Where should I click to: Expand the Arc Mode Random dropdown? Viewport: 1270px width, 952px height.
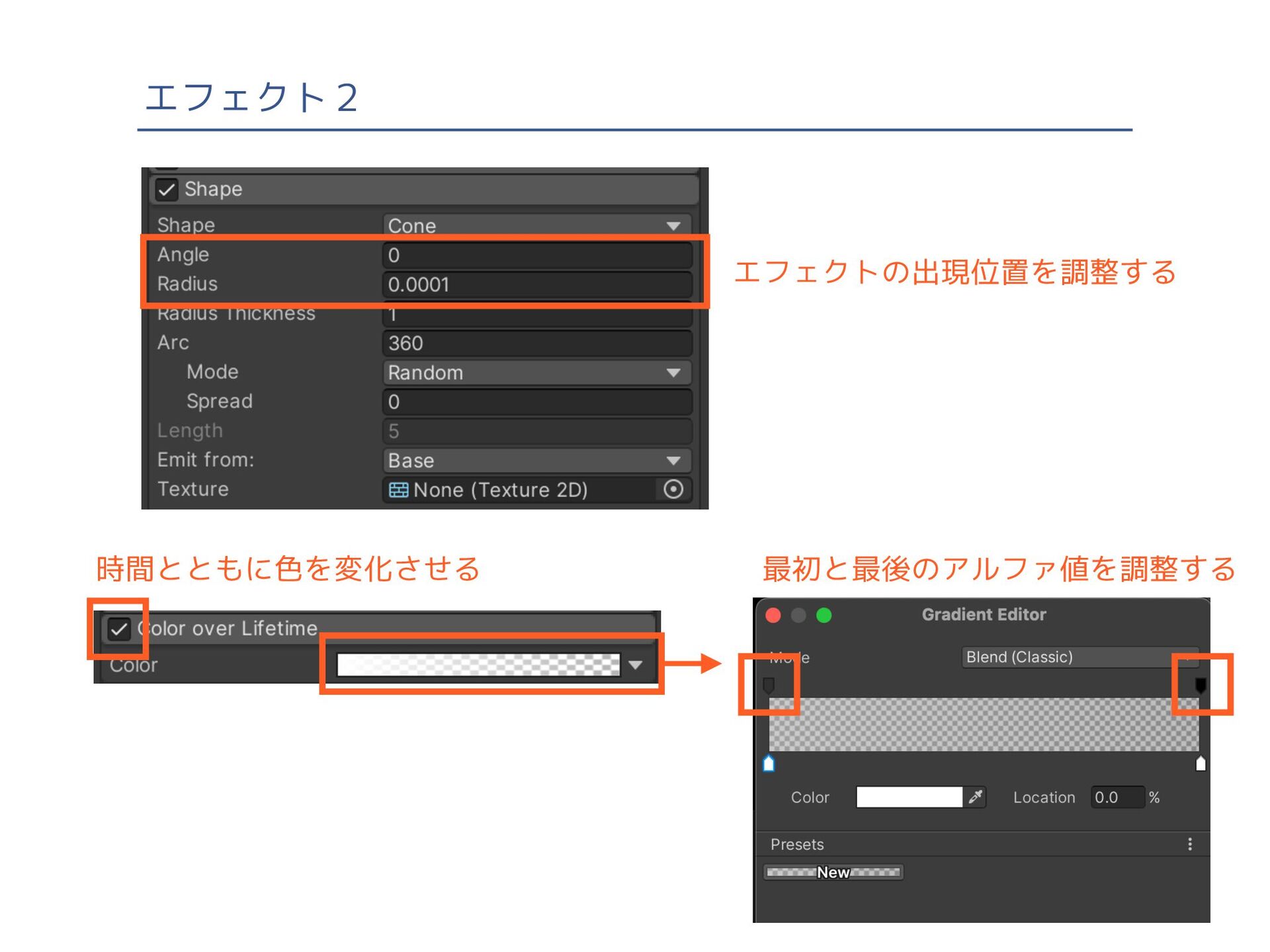tap(536, 373)
